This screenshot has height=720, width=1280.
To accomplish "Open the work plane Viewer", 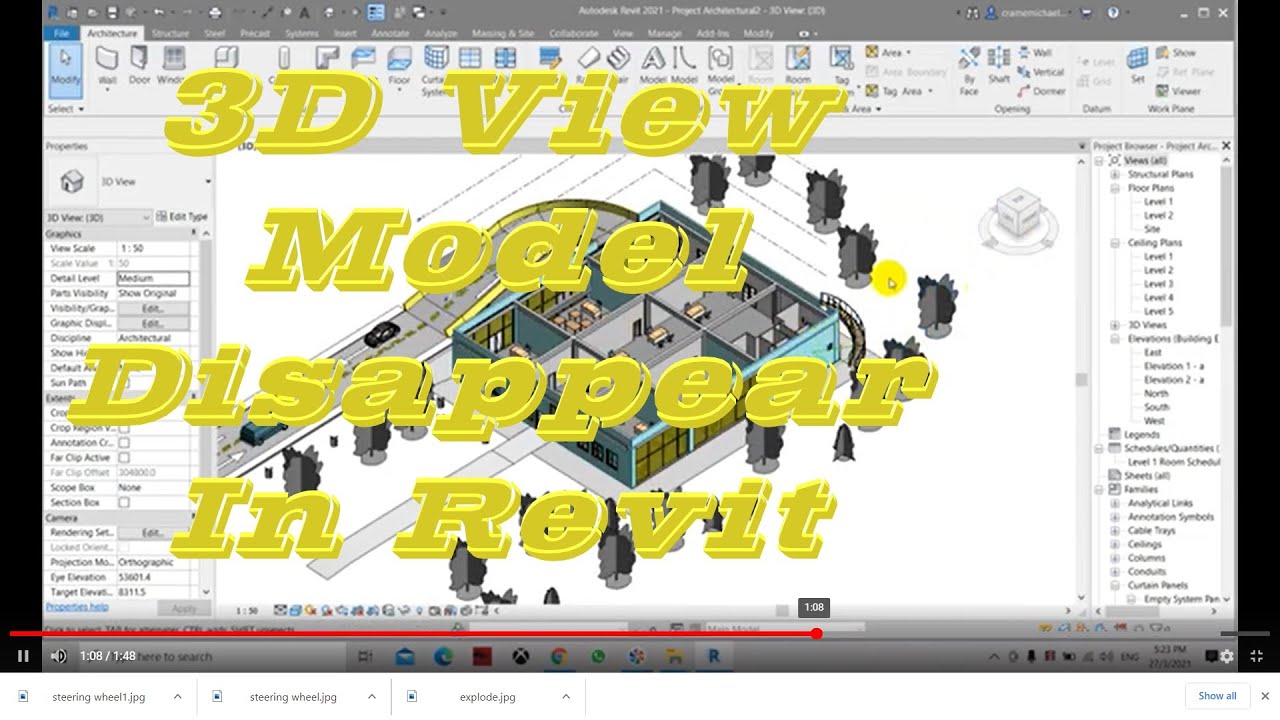I will [x=1177, y=91].
